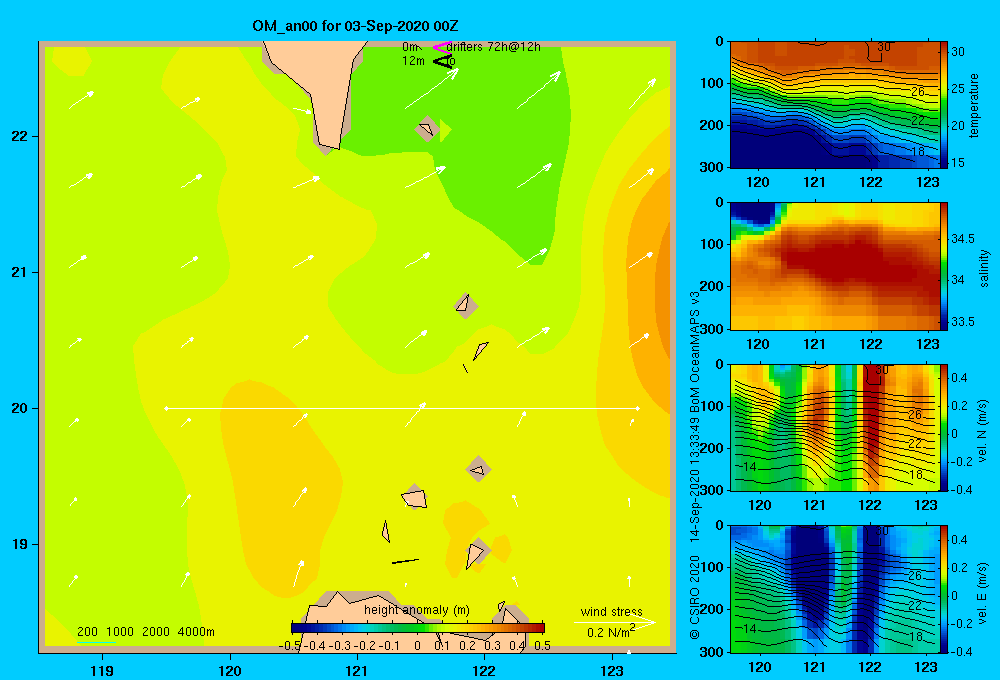Select the black 12m drifter marker
Viewport: 1000px width, 680px height.
(443, 61)
